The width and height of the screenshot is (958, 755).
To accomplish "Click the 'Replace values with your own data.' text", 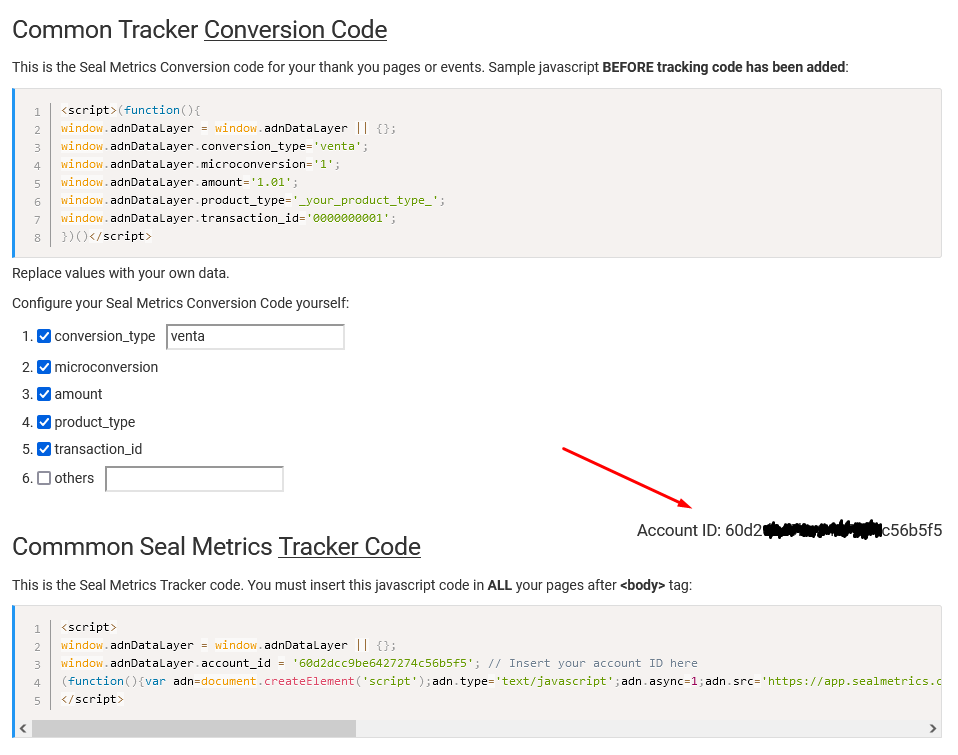I will 120,273.
